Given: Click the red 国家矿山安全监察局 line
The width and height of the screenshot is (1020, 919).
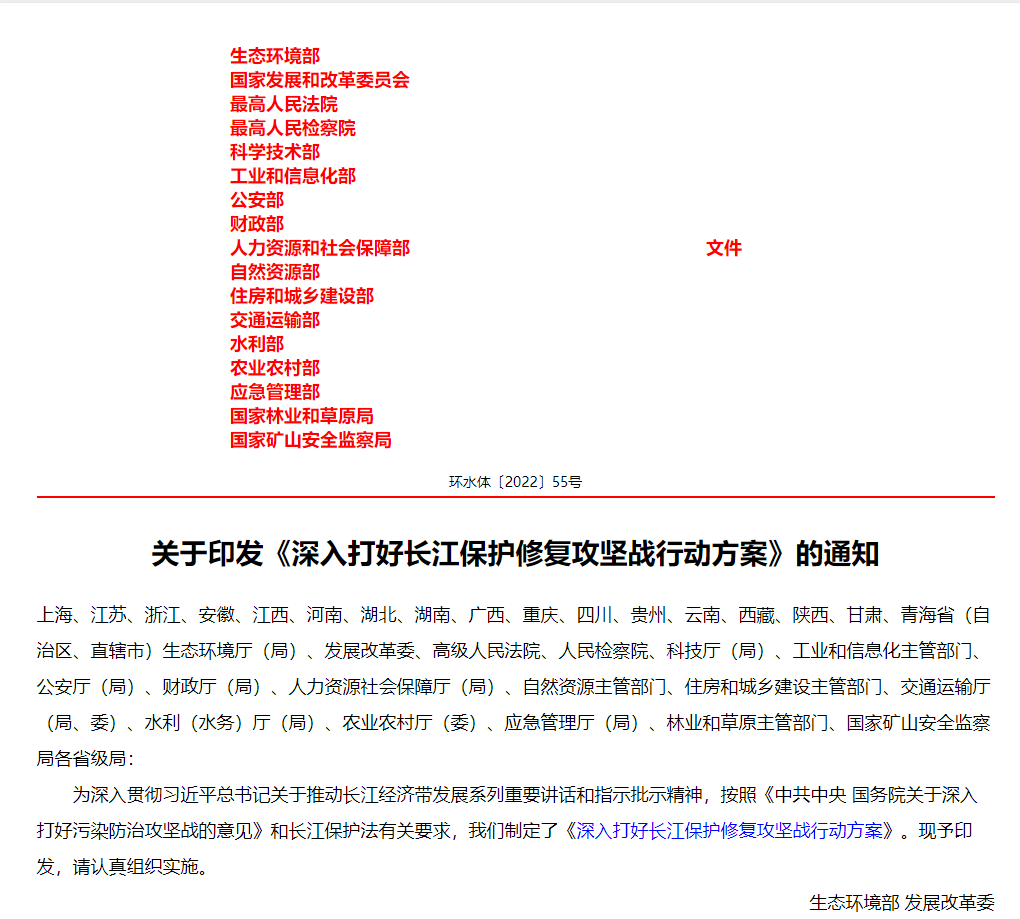Looking at the screenshot, I should click(310, 441).
